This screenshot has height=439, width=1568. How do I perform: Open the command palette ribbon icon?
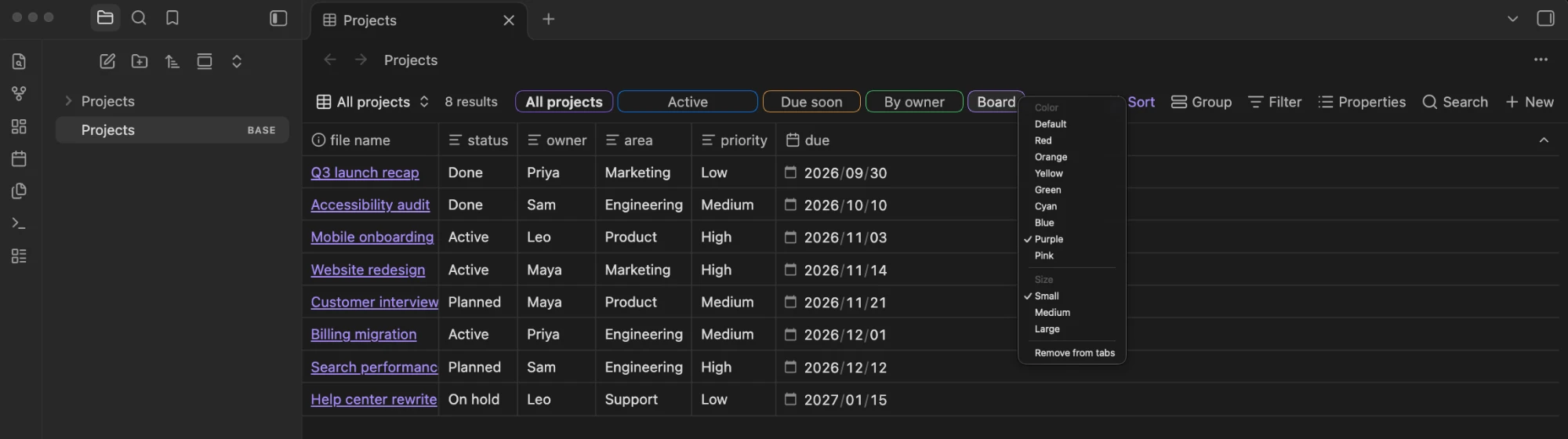click(20, 223)
